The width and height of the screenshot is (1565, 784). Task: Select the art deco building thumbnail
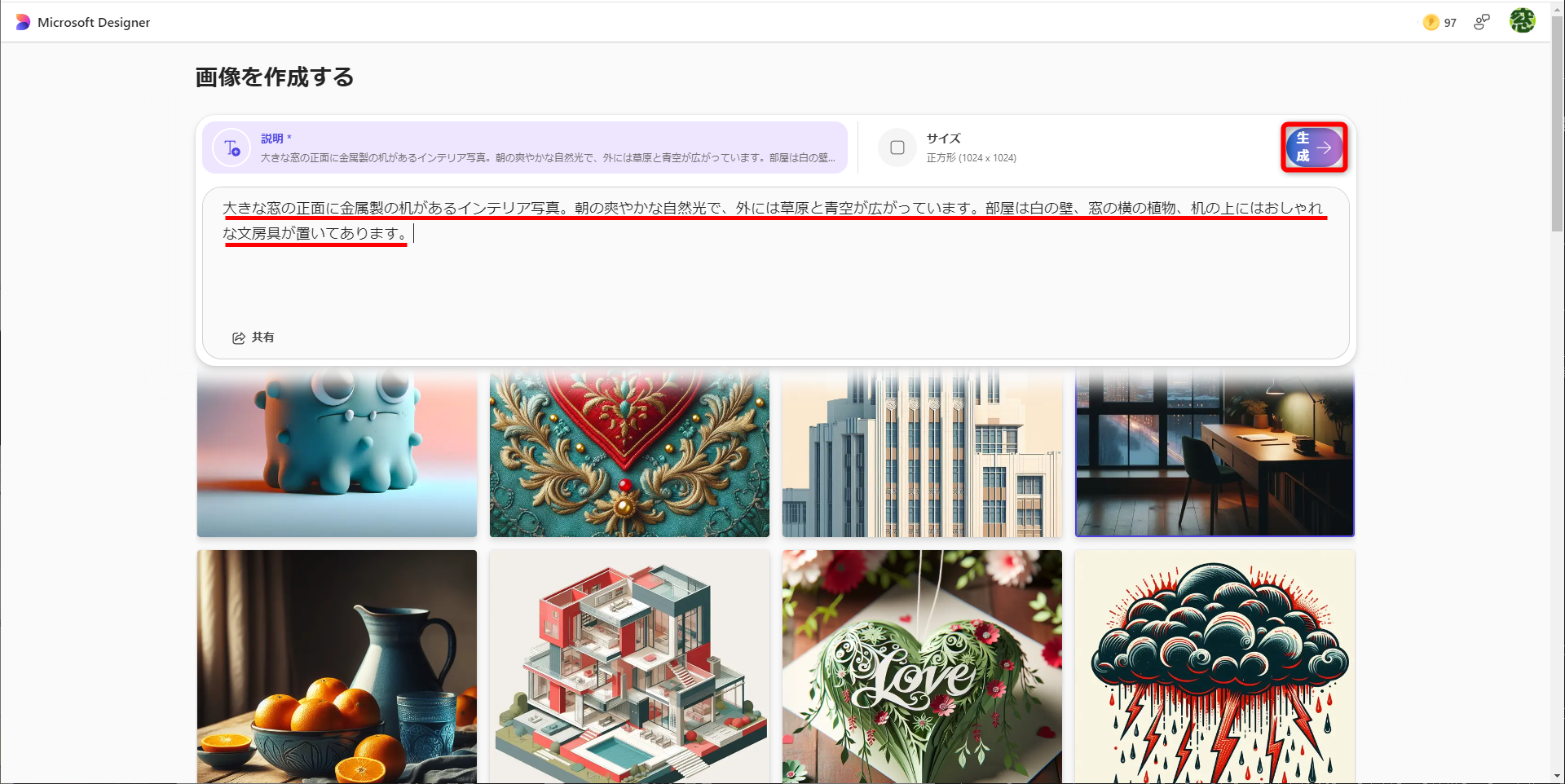point(922,451)
